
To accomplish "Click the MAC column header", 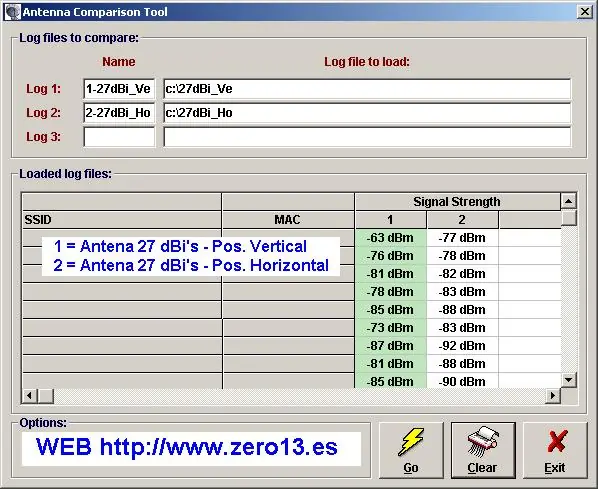I will pyautogui.click(x=288, y=220).
